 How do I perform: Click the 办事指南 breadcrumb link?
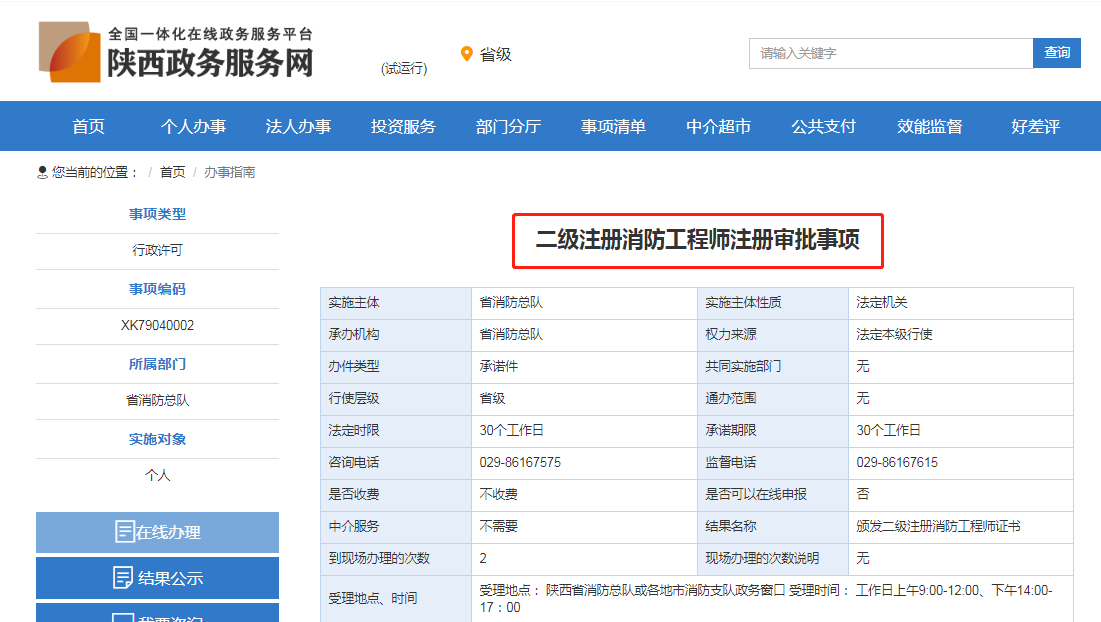click(230, 172)
